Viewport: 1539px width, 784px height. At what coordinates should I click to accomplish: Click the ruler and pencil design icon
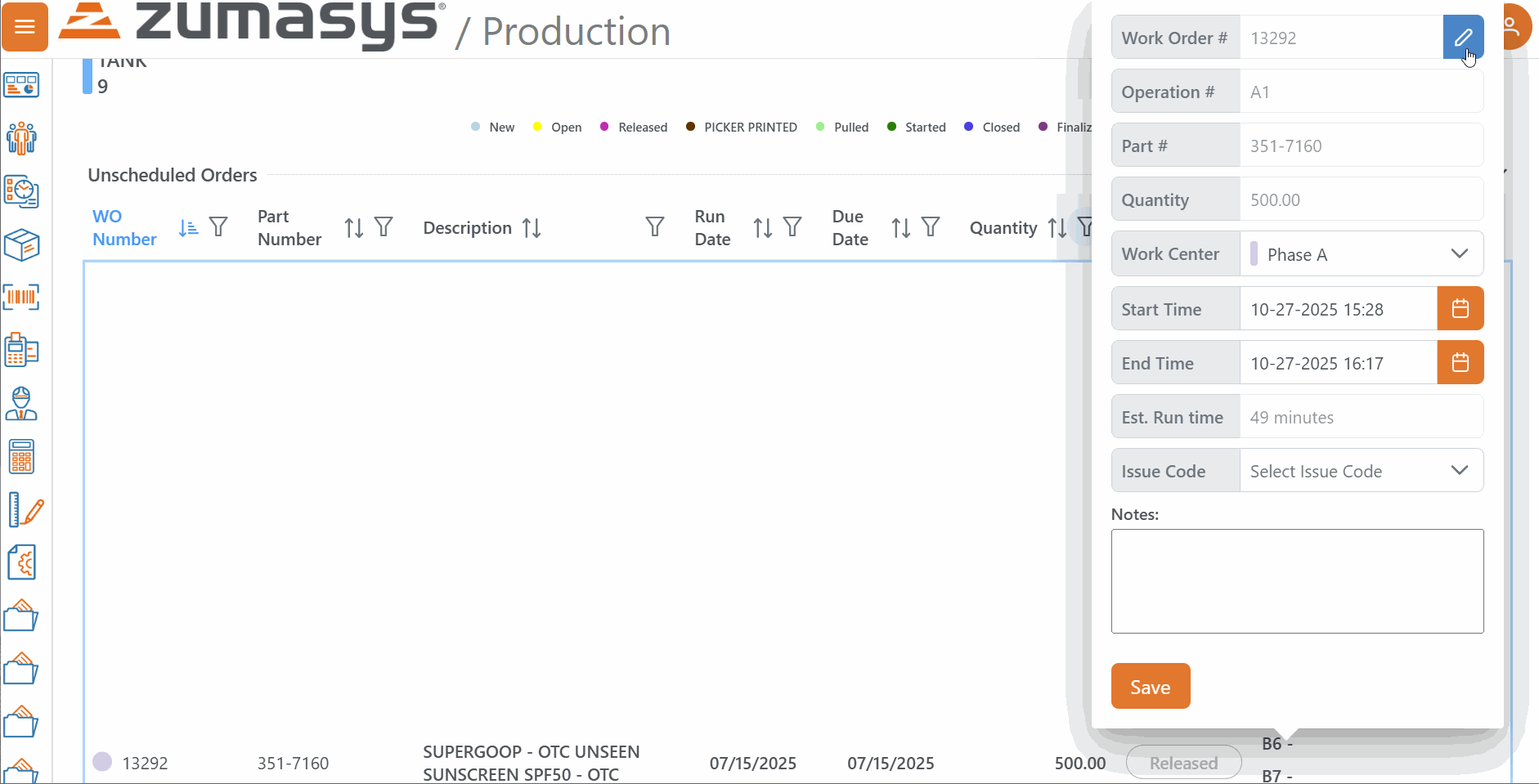pyautogui.click(x=22, y=509)
